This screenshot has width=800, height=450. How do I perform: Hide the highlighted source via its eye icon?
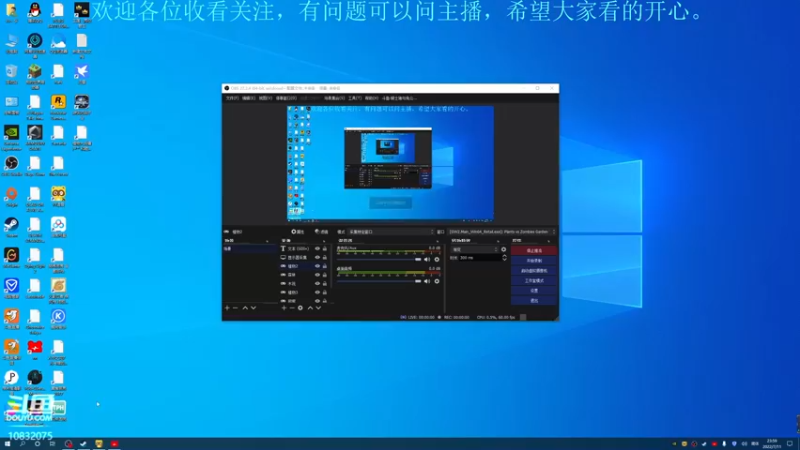tap(317, 266)
